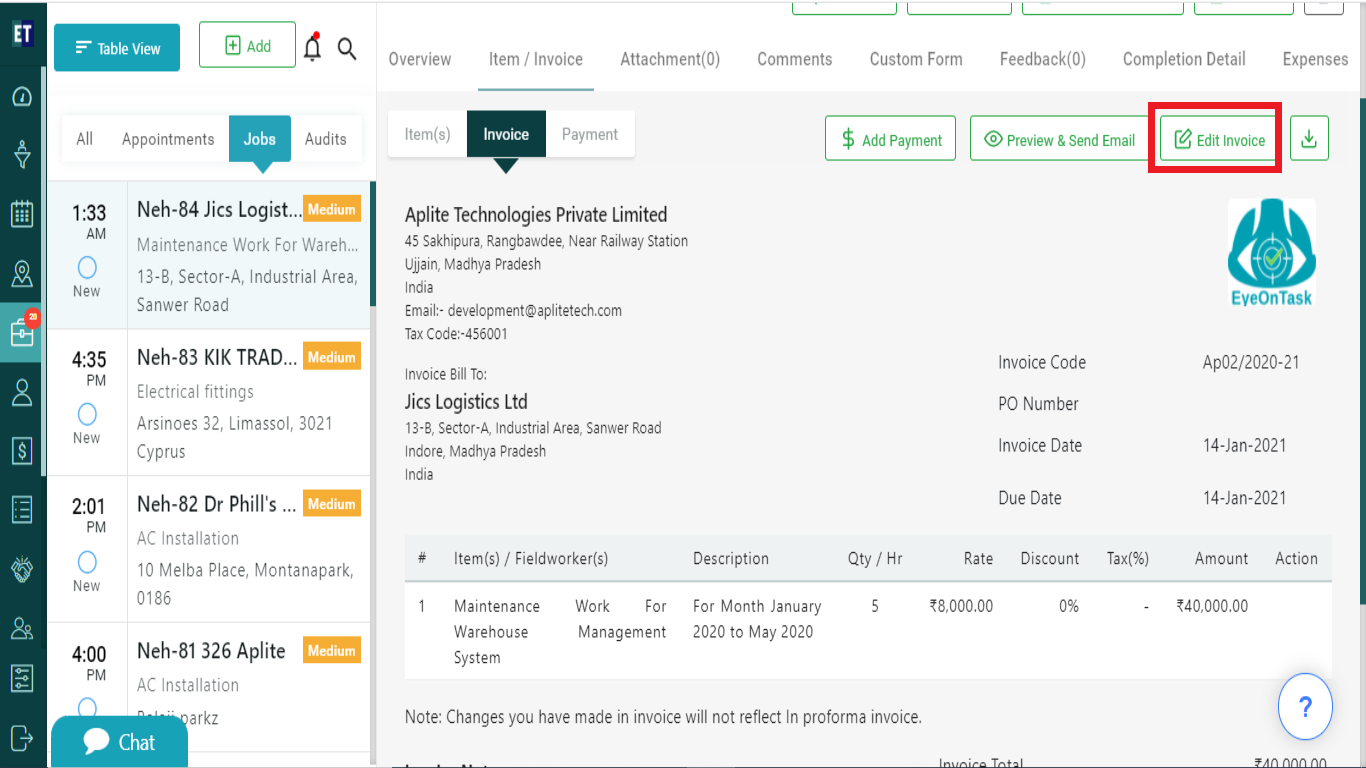The image size is (1366, 768).
Task: Open the Attachment(0) tab
Action: [x=670, y=59]
